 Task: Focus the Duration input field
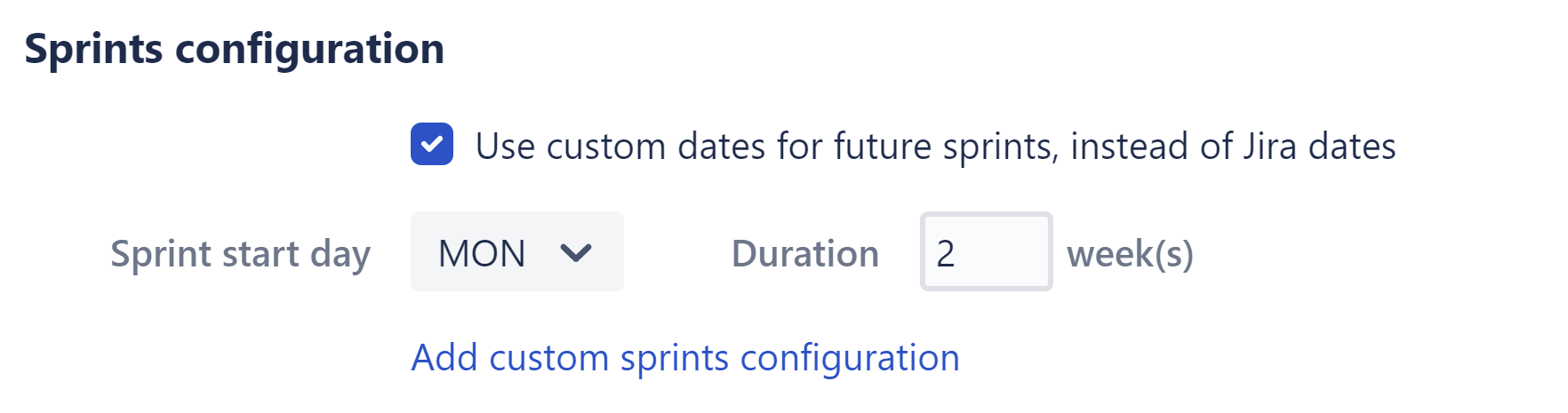pos(986,252)
